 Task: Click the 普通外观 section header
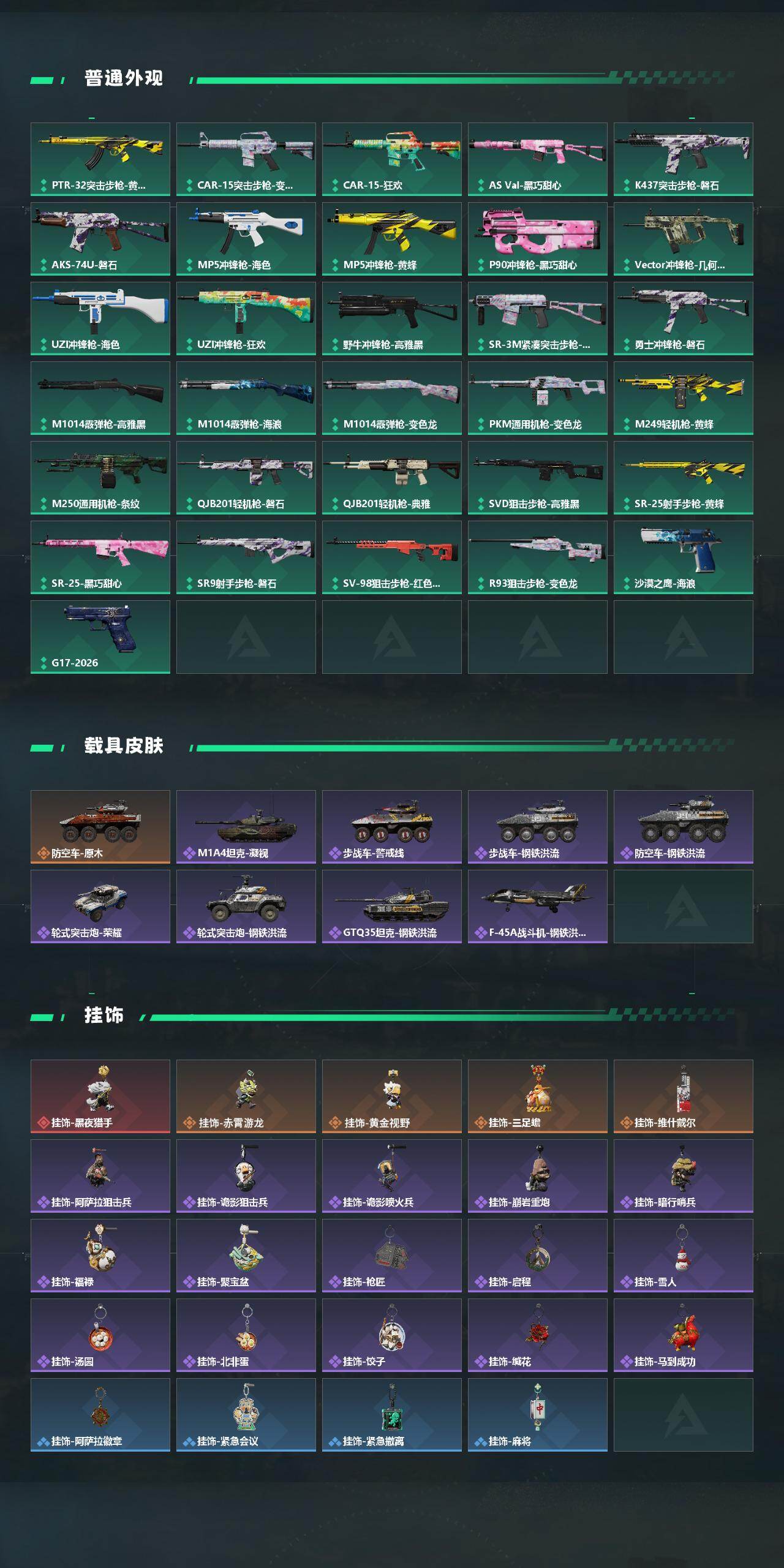[x=124, y=78]
